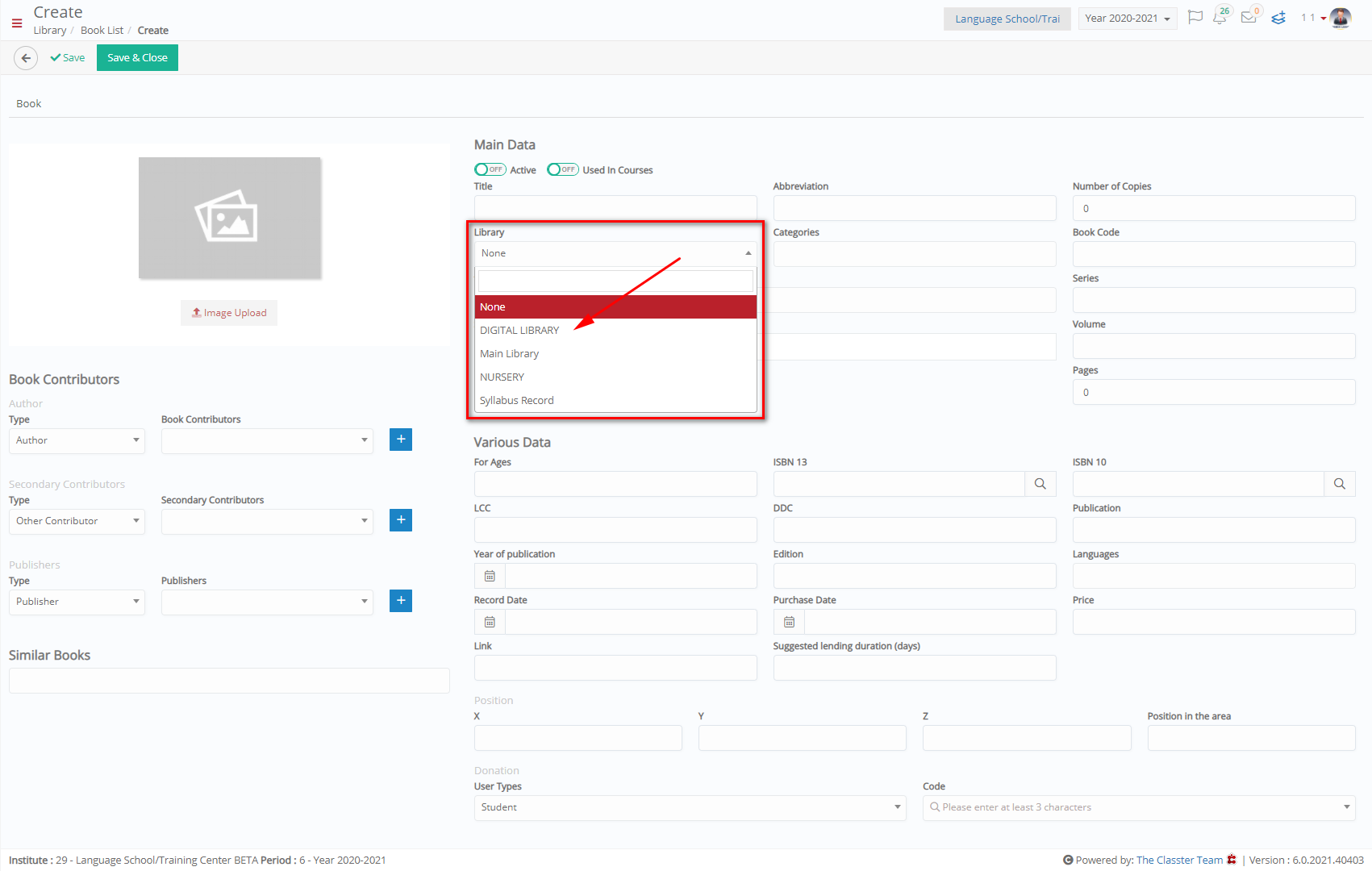Click the Categories input field
Viewport: 1372px width, 871px height.
(x=915, y=254)
